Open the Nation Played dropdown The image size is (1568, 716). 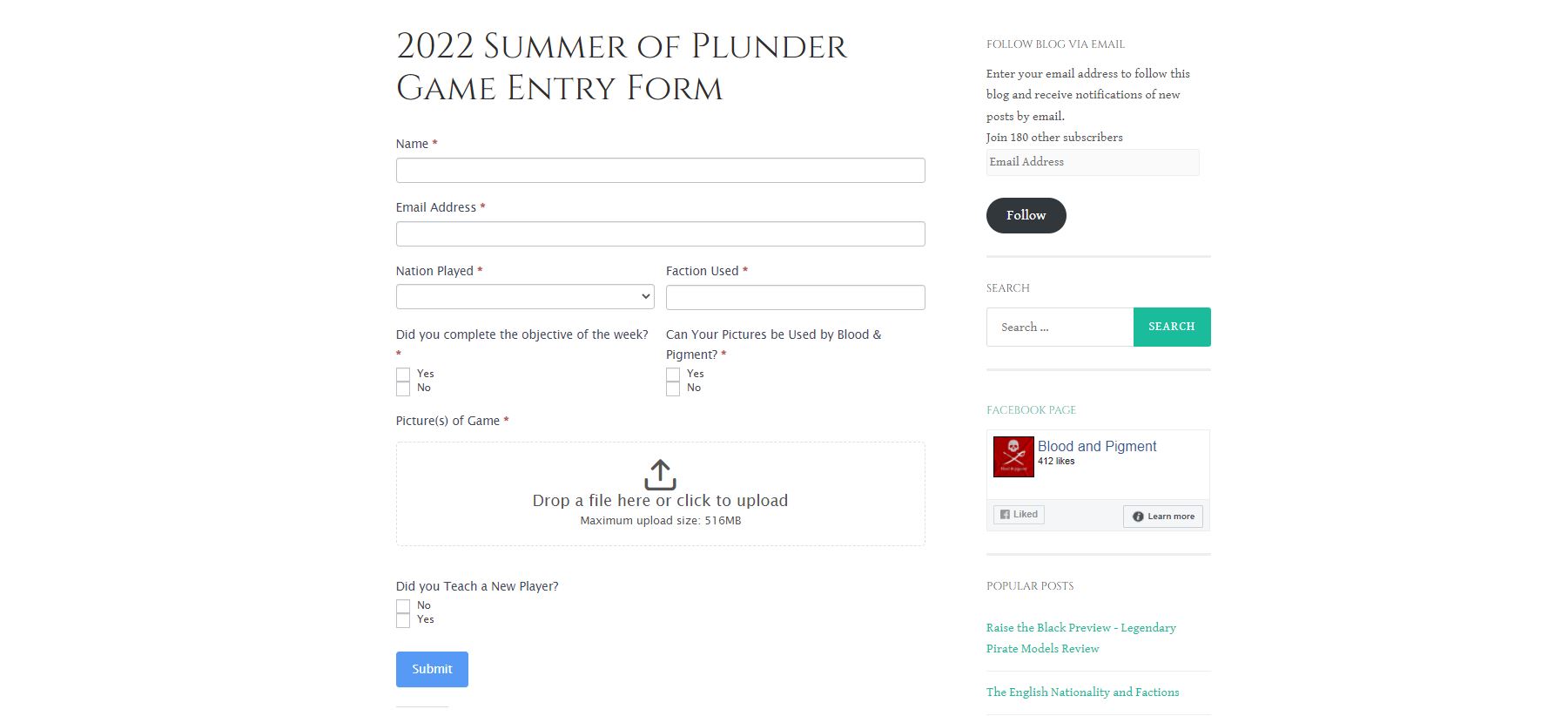[x=525, y=297]
